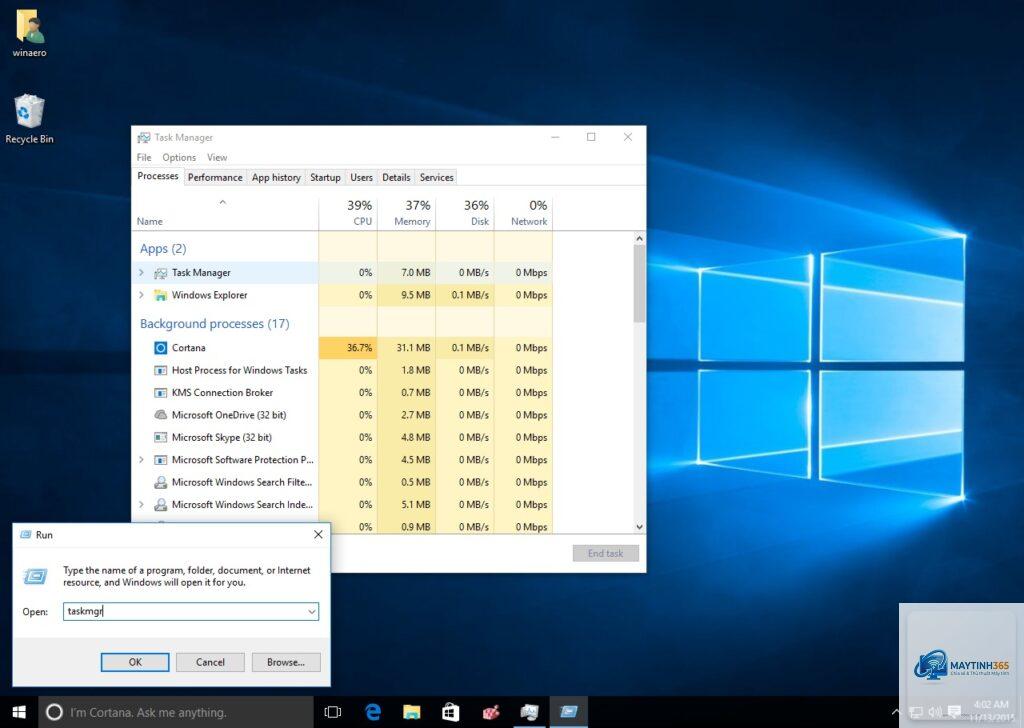1024x728 pixels.
Task: Switch to Task Manager taskbar button
Action: 529,712
